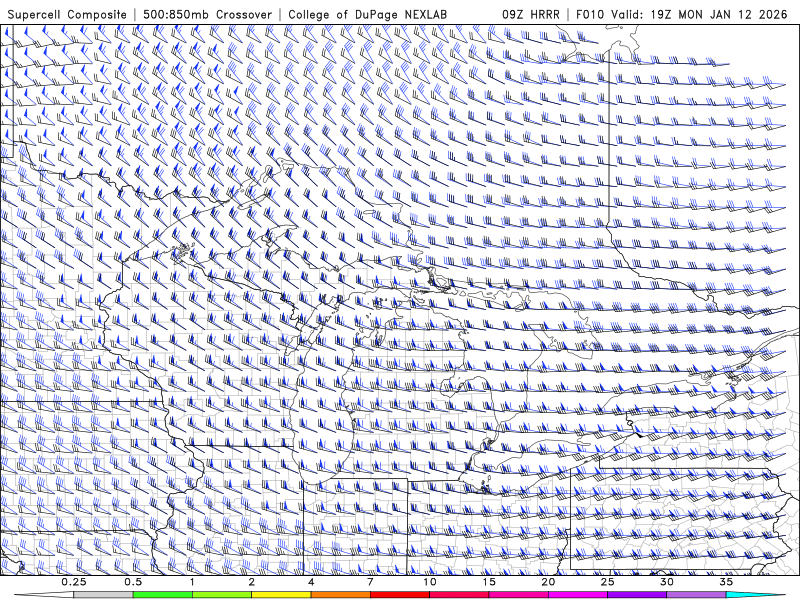Viewport: 800px width, 600px height.
Task: Click the 0.5 legend value
Action: pyautogui.click(x=133, y=582)
